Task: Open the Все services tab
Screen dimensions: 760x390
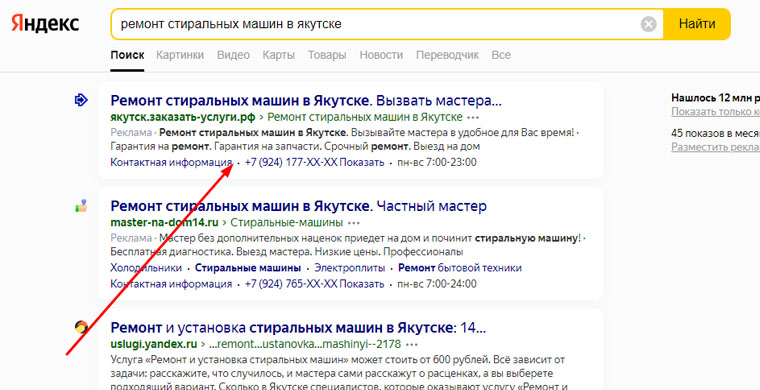Action: click(501, 55)
